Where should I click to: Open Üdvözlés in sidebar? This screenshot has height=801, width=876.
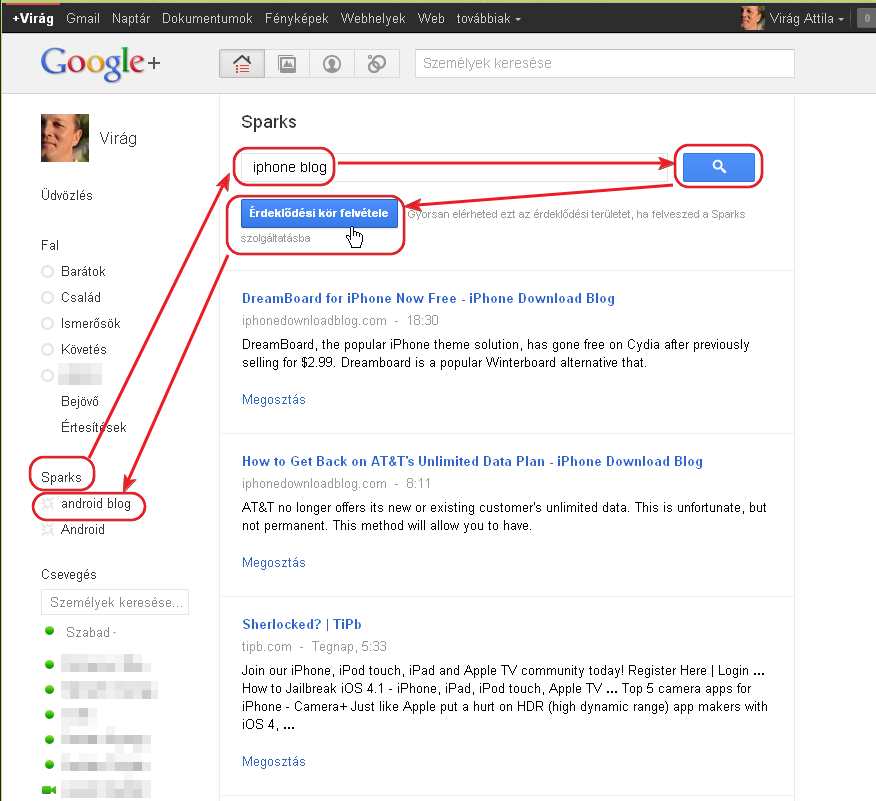click(x=66, y=196)
